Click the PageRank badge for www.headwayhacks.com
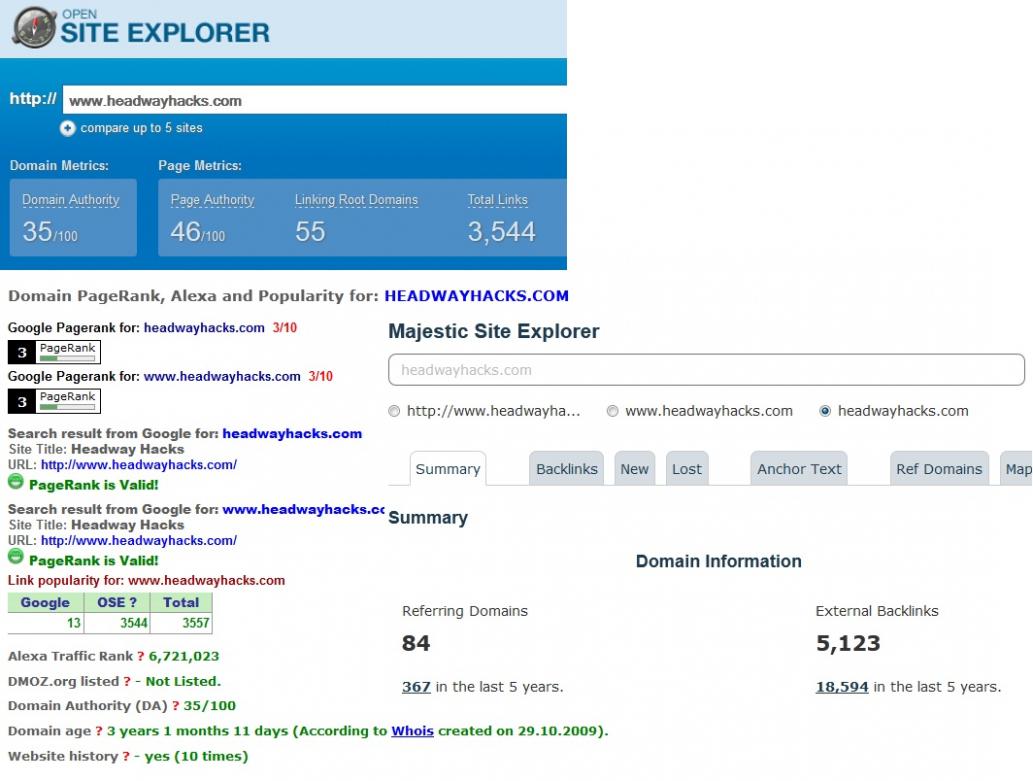This screenshot has width=1033, height=781. (x=55, y=401)
